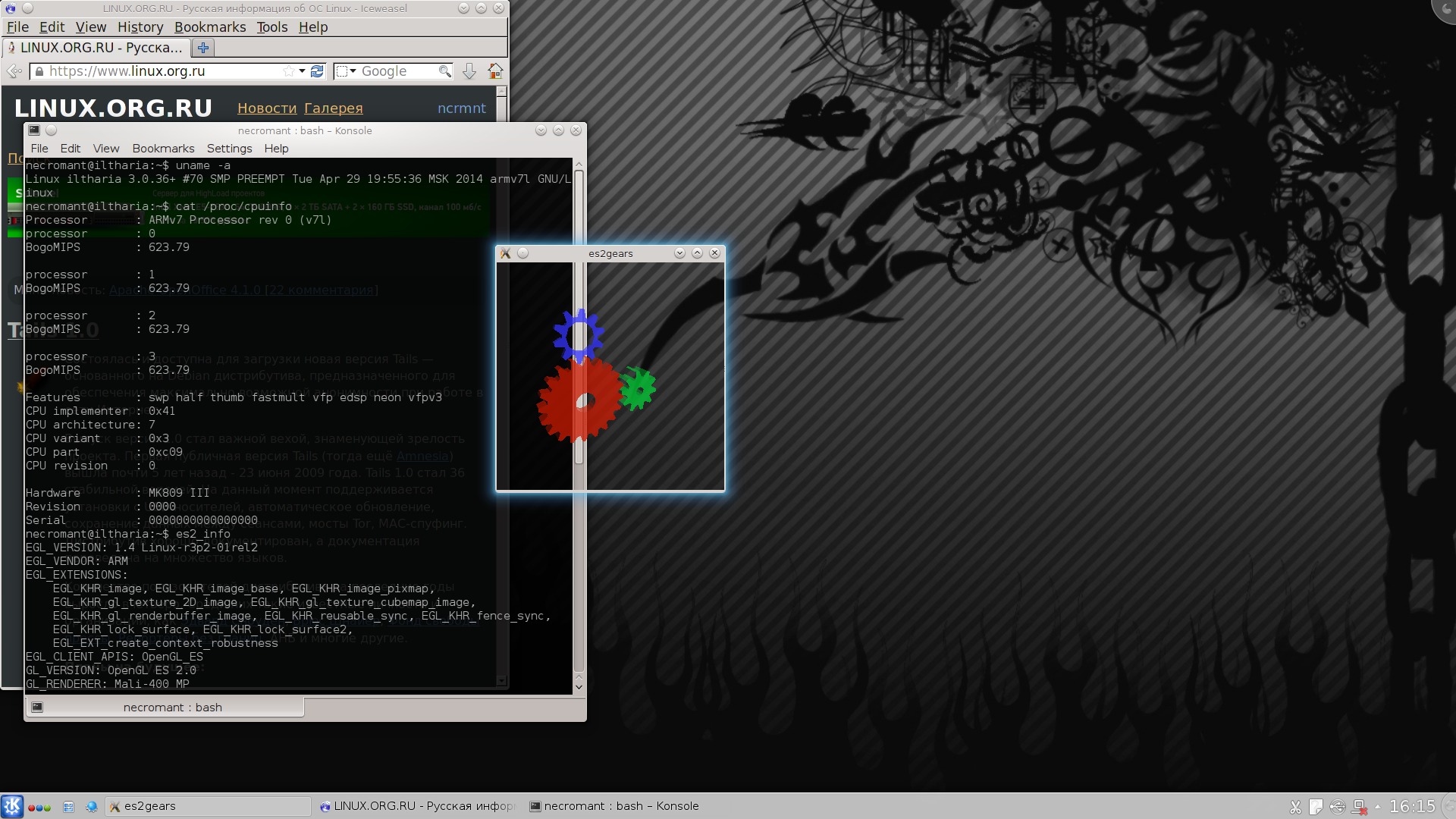
Task: Open Iceweasel Tools menu
Action: point(272,27)
